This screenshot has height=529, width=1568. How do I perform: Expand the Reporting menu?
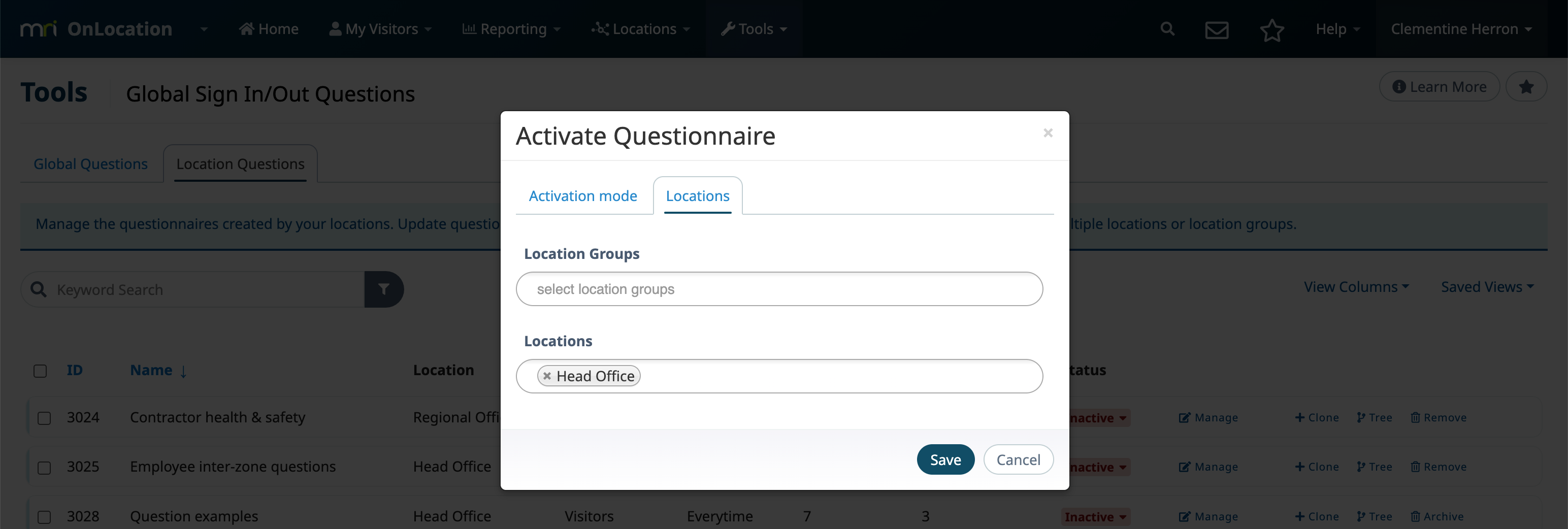[x=511, y=29]
